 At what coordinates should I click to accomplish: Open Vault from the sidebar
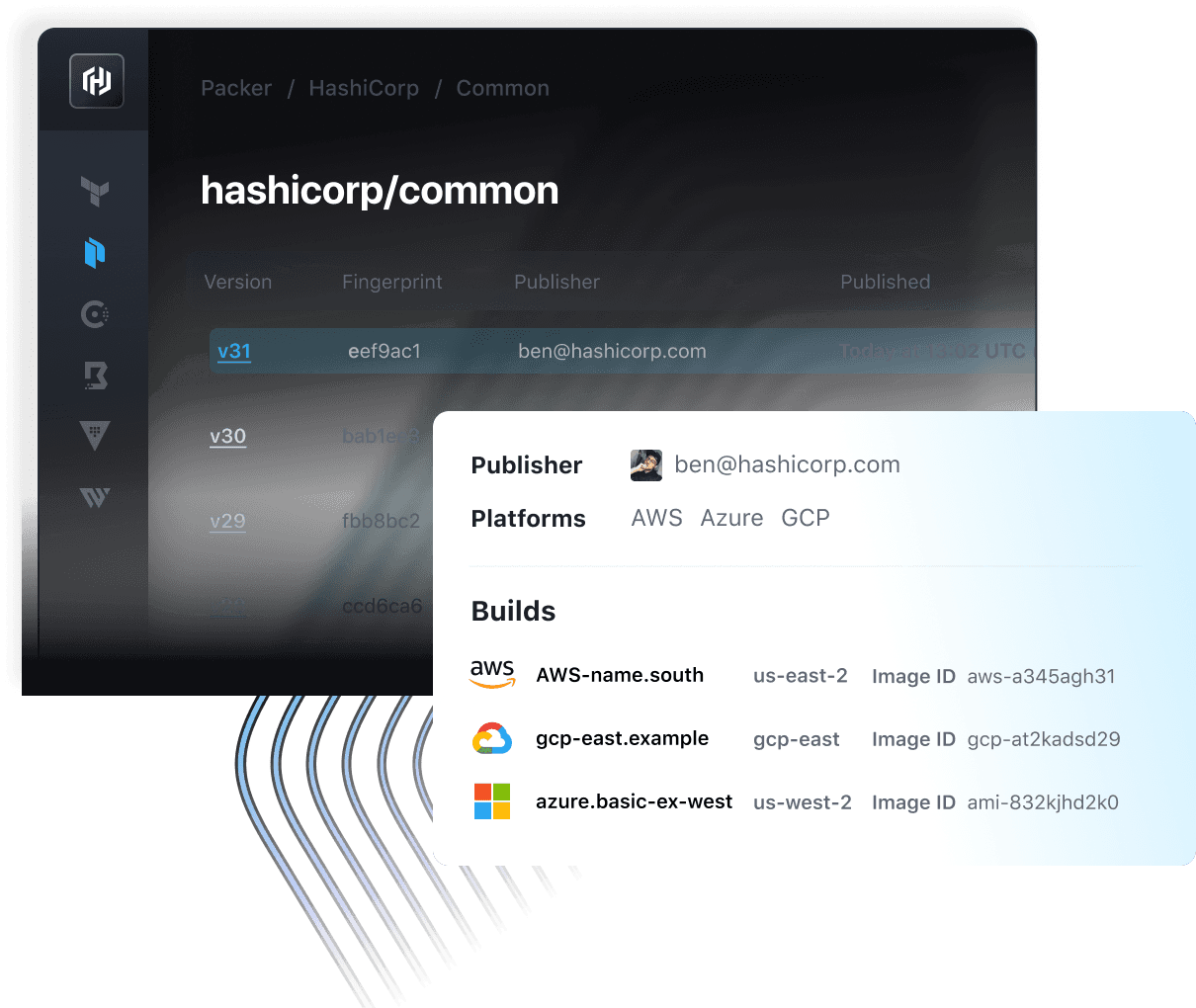point(95,436)
